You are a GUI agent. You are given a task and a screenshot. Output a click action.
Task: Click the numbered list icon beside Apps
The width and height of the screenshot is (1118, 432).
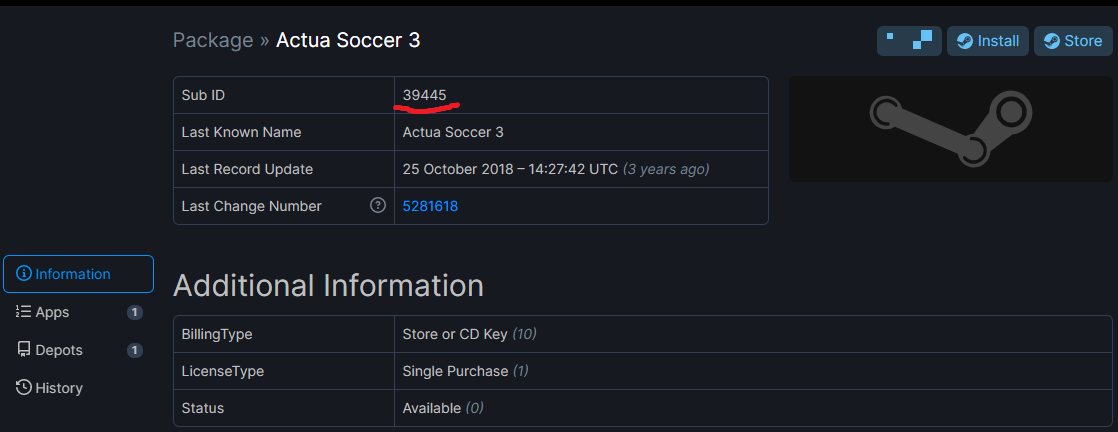pos(23,312)
